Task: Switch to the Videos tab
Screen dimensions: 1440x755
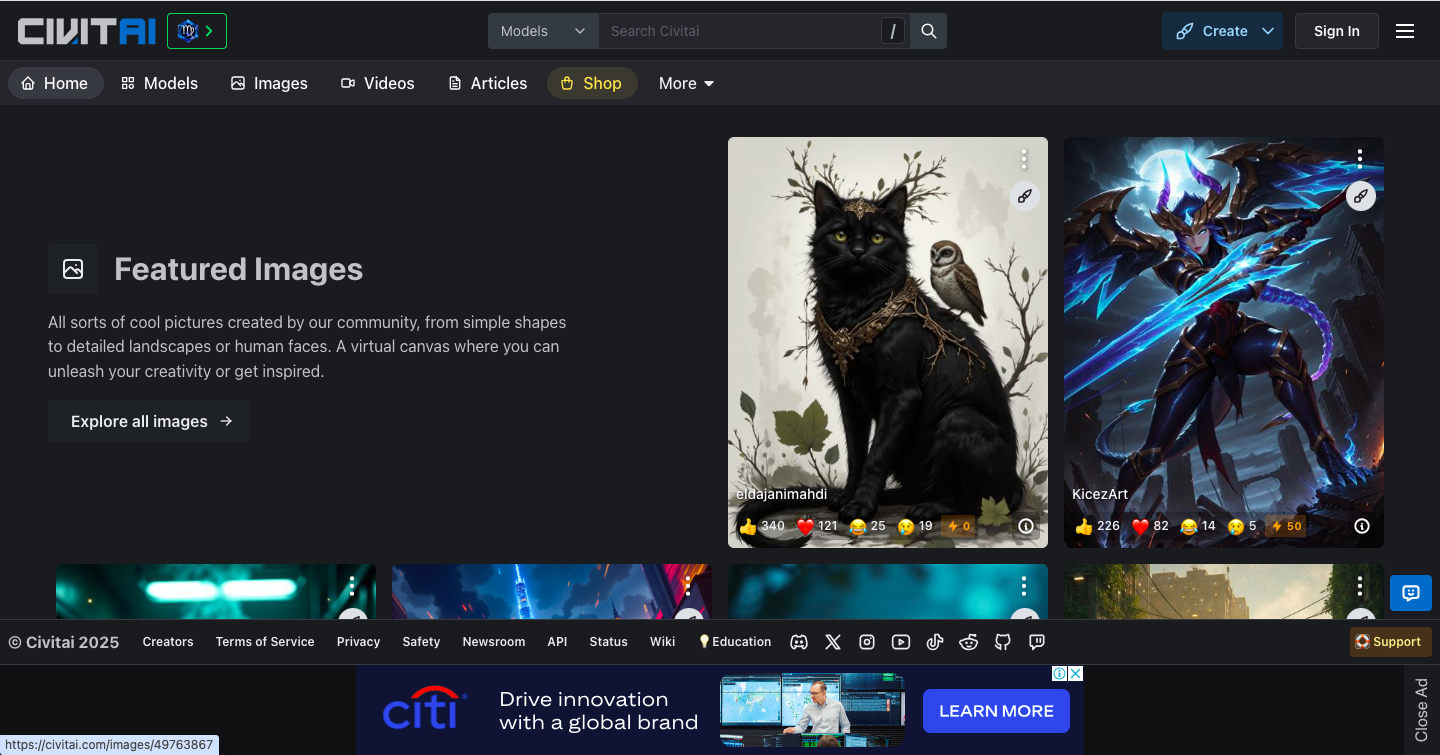Action: (x=377, y=83)
